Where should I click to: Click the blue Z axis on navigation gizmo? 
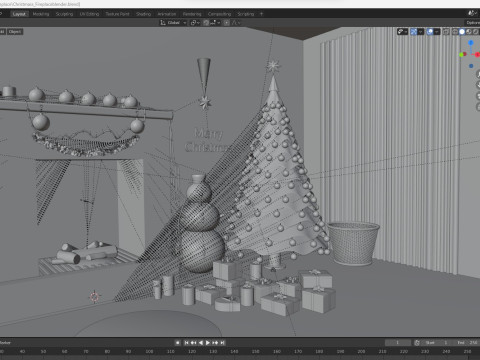471,43
